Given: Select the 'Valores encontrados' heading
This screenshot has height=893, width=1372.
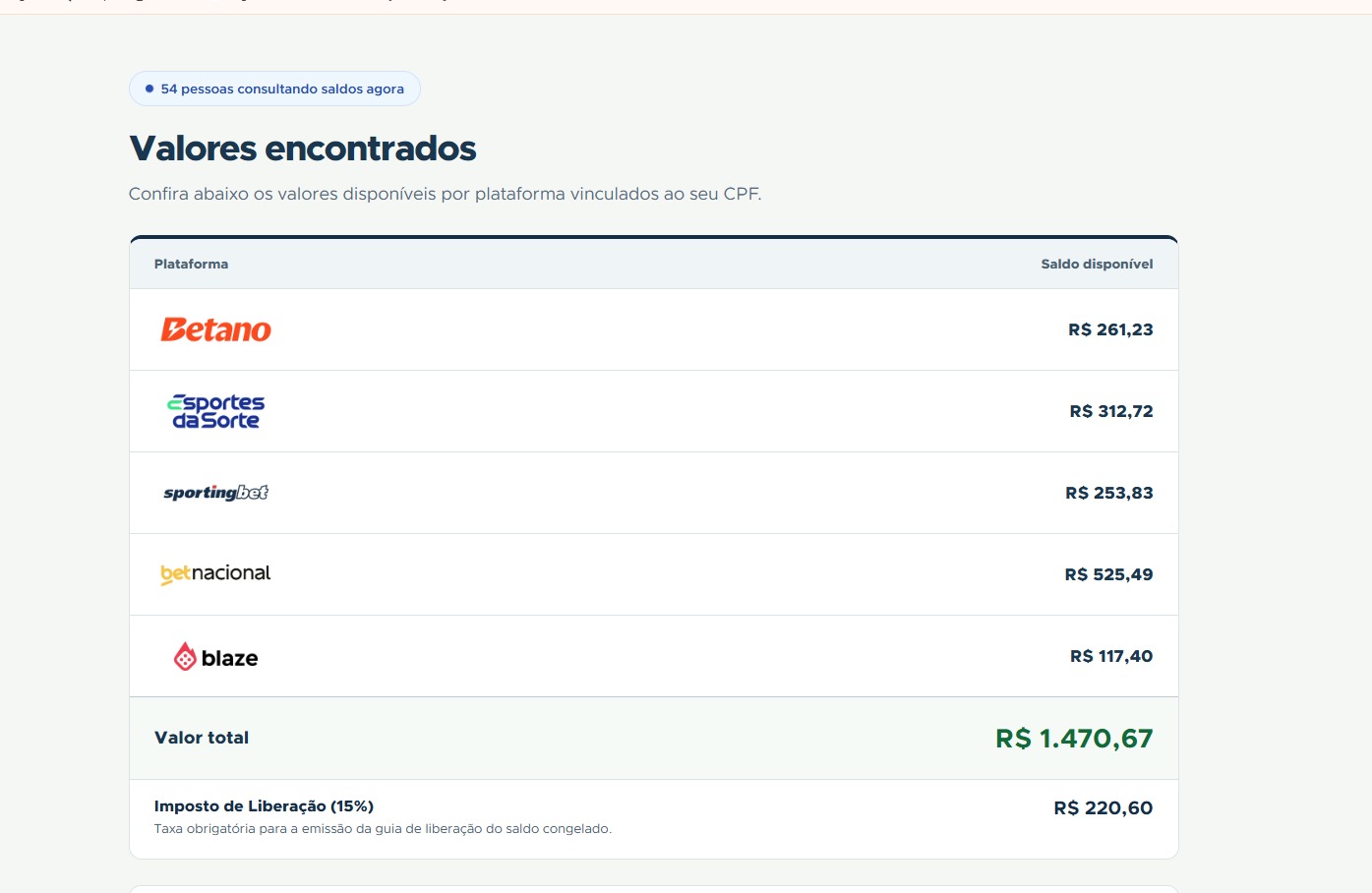Looking at the screenshot, I should coord(303,149).
